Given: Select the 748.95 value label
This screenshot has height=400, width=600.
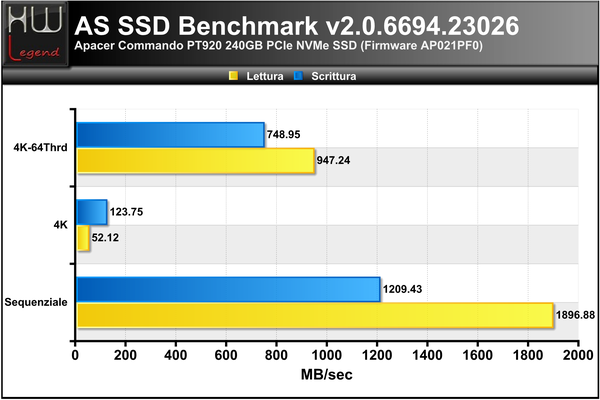Looking at the screenshot, I should point(284,135).
